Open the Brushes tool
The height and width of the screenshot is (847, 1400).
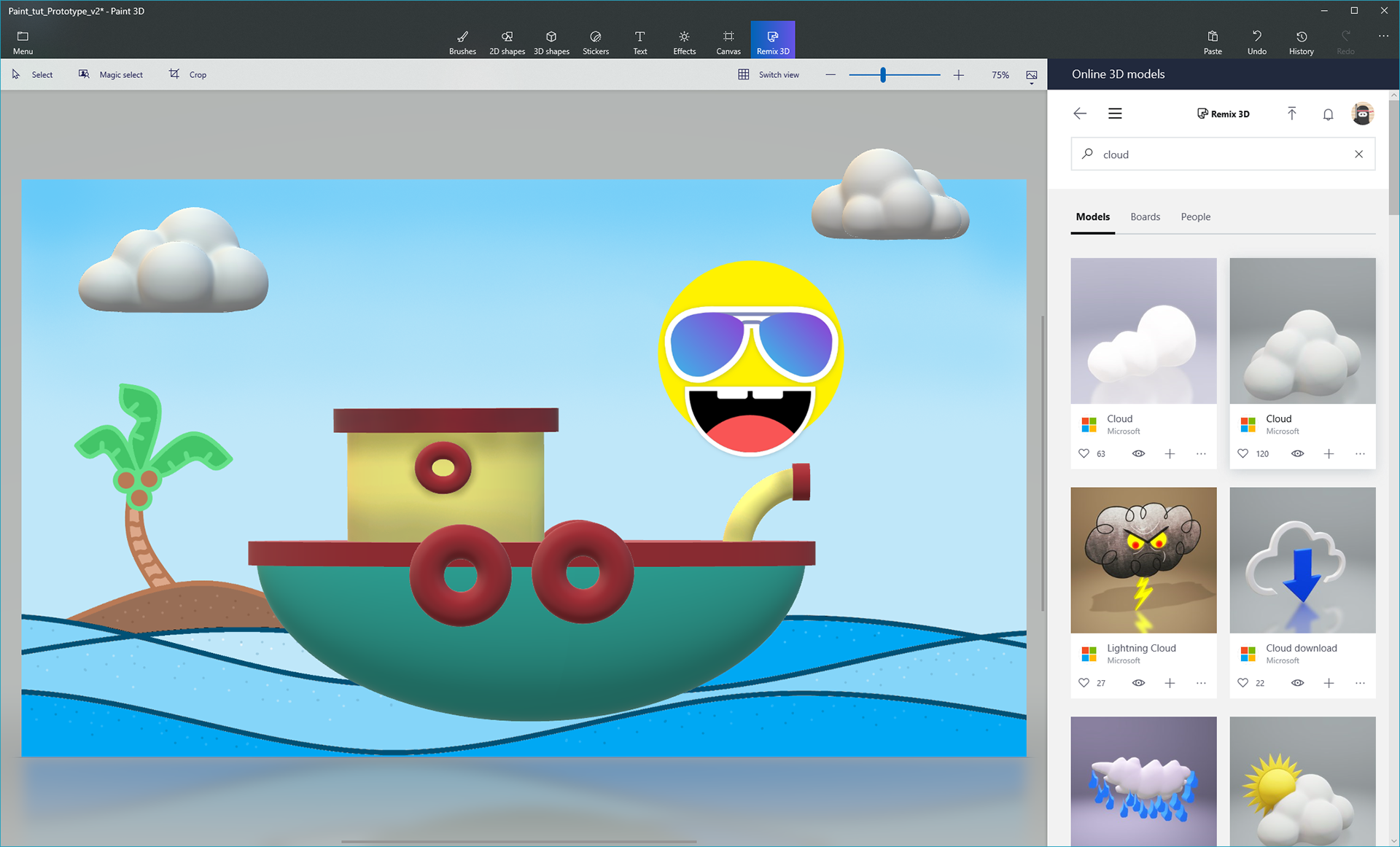462,42
